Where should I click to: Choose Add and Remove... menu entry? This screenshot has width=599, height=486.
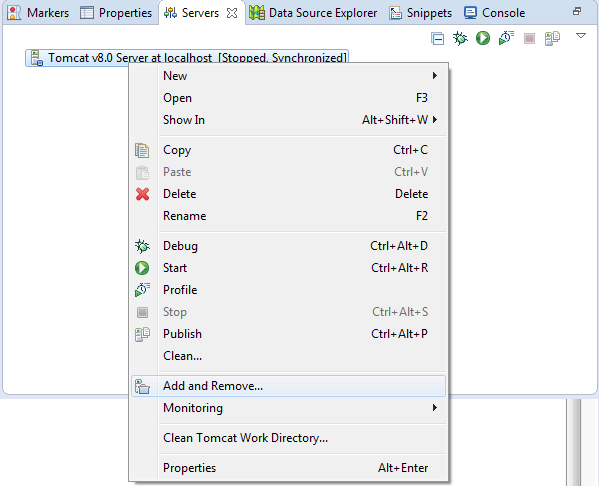288,386
